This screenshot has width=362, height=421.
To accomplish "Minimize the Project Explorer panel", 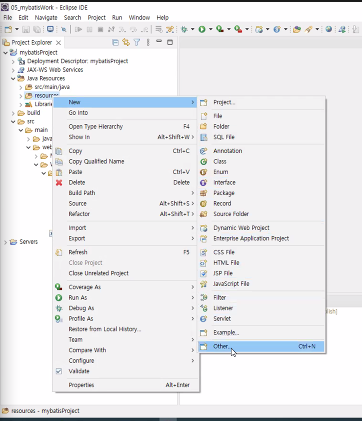I will coord(159,42).
